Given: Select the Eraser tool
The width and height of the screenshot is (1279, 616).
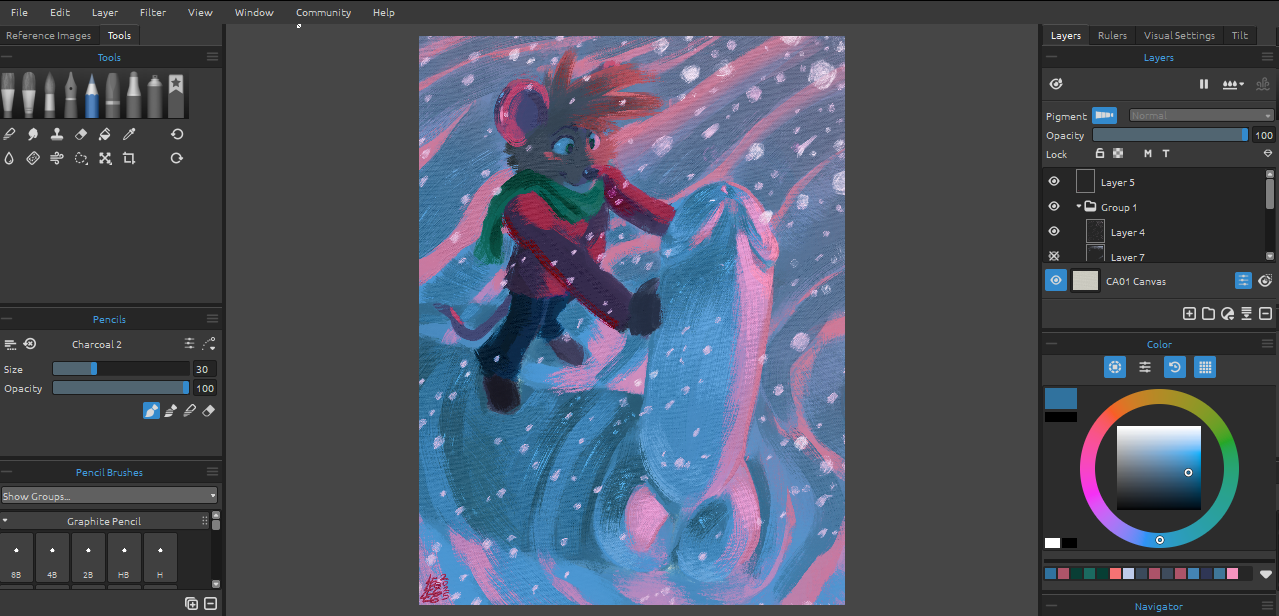Looking at the screenshot, I should tap(81, 134).
